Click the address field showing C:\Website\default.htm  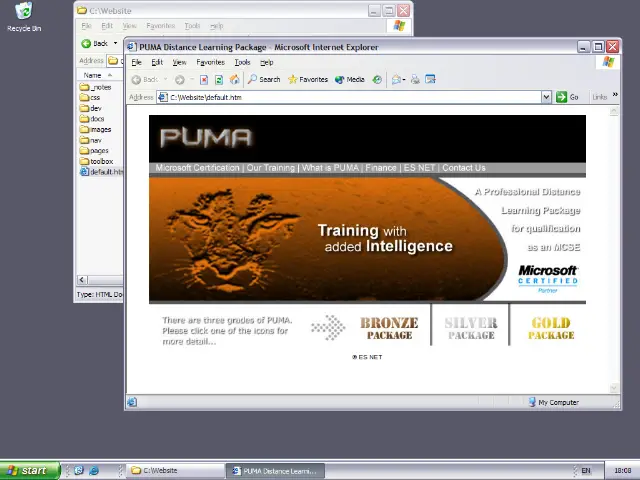(x=349, y=97)
